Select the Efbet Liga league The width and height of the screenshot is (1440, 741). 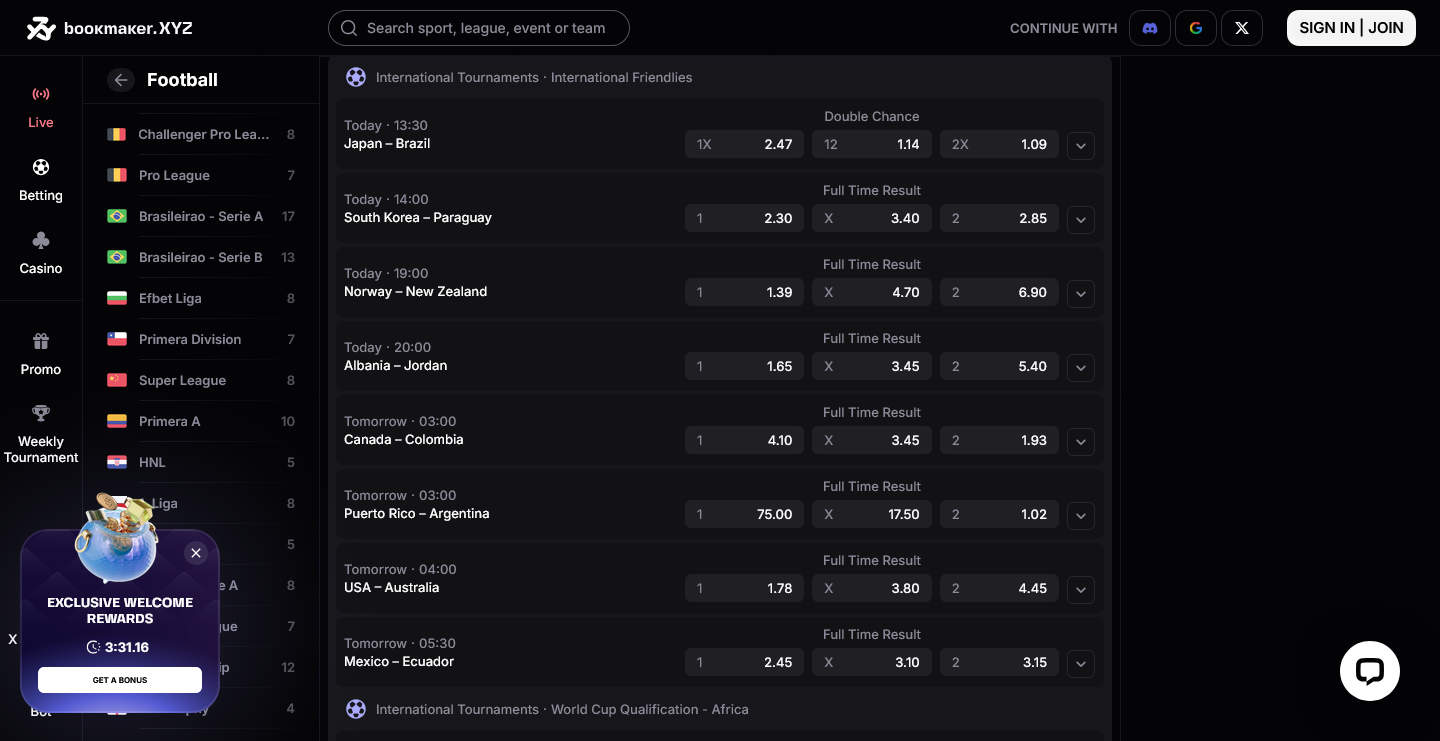click(170, 298)
